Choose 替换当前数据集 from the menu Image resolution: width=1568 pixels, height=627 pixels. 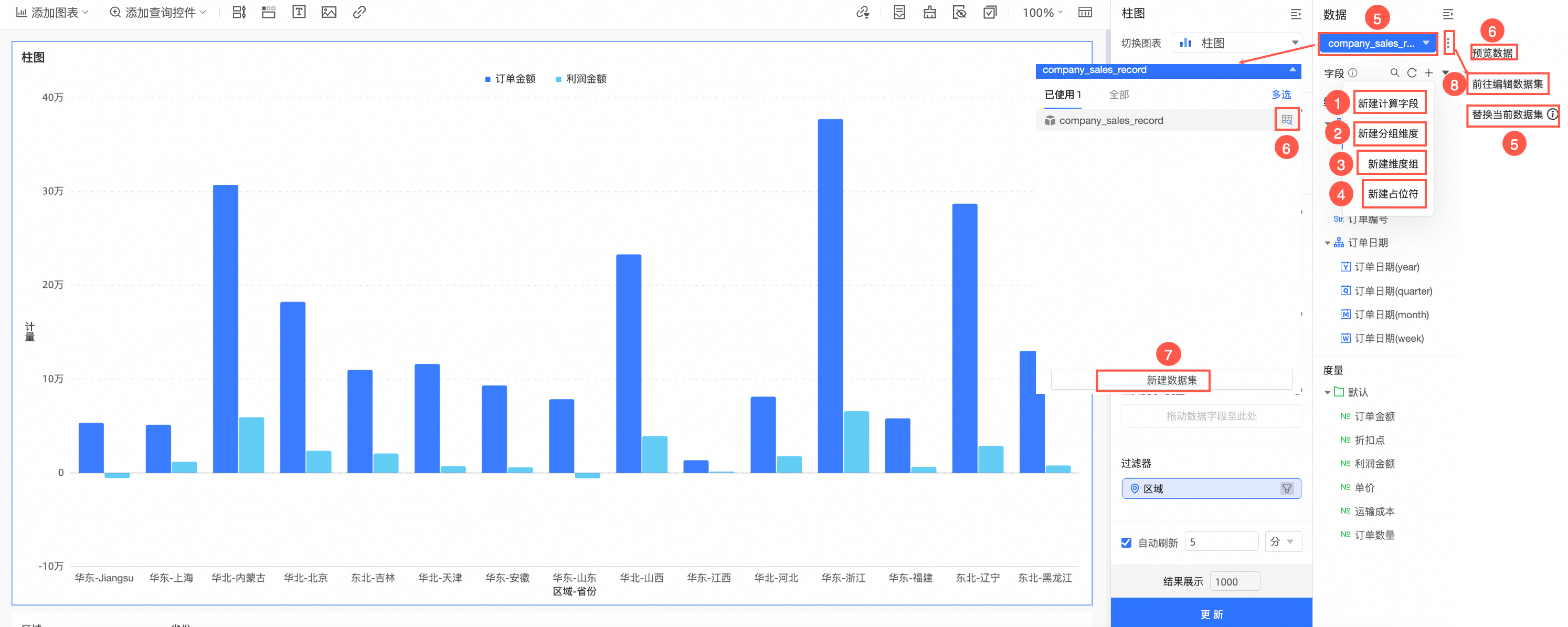[x=1507, y=114]
